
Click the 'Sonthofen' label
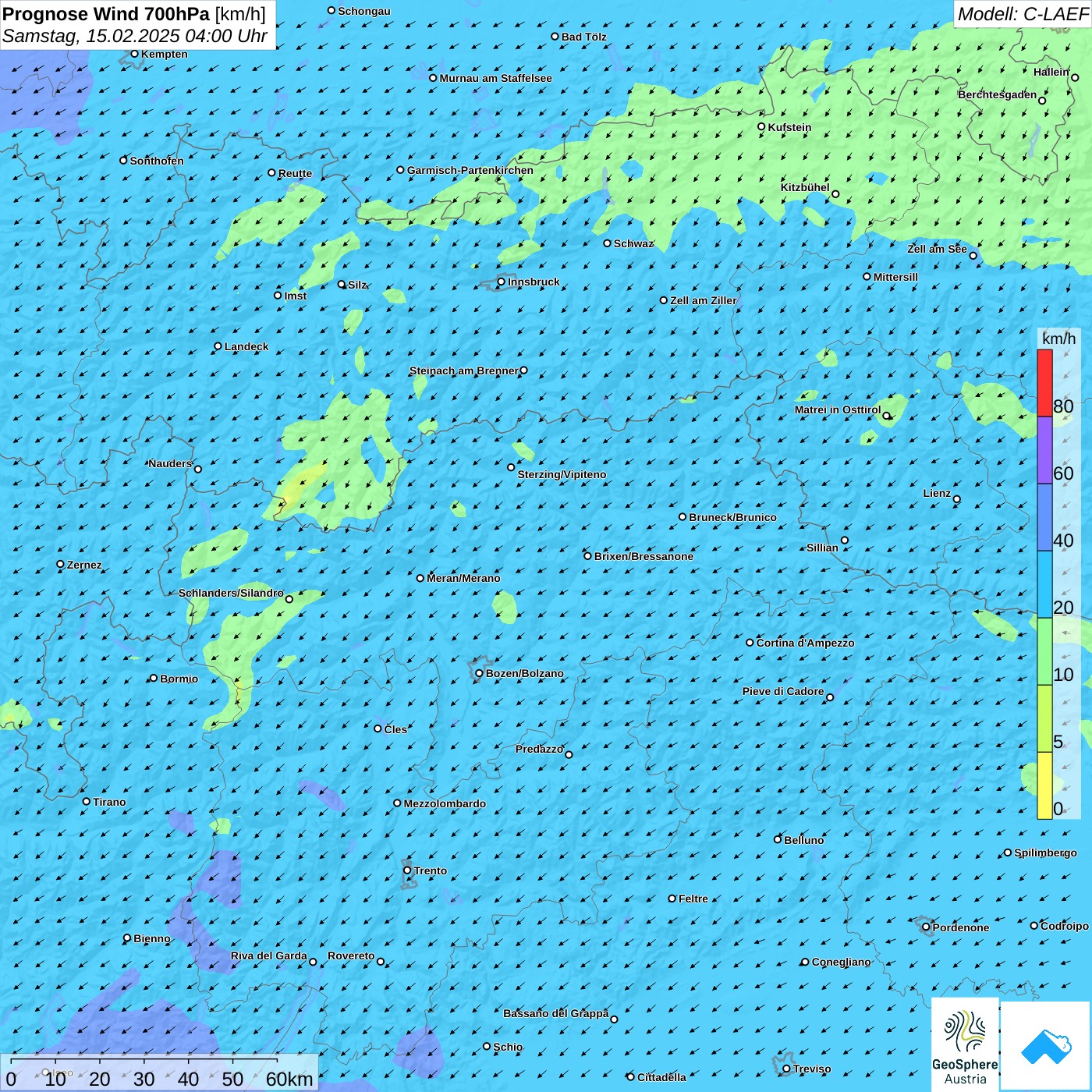157,161
